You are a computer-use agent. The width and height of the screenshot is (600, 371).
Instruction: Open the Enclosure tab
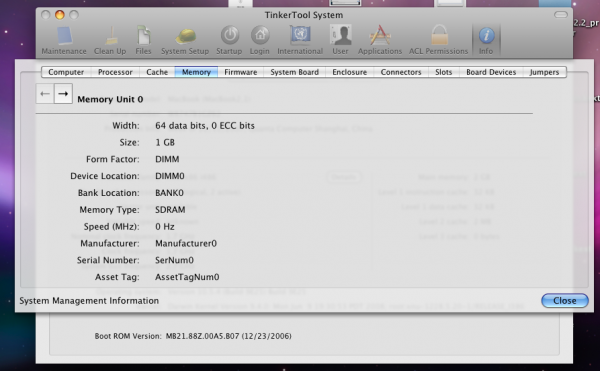350,72
